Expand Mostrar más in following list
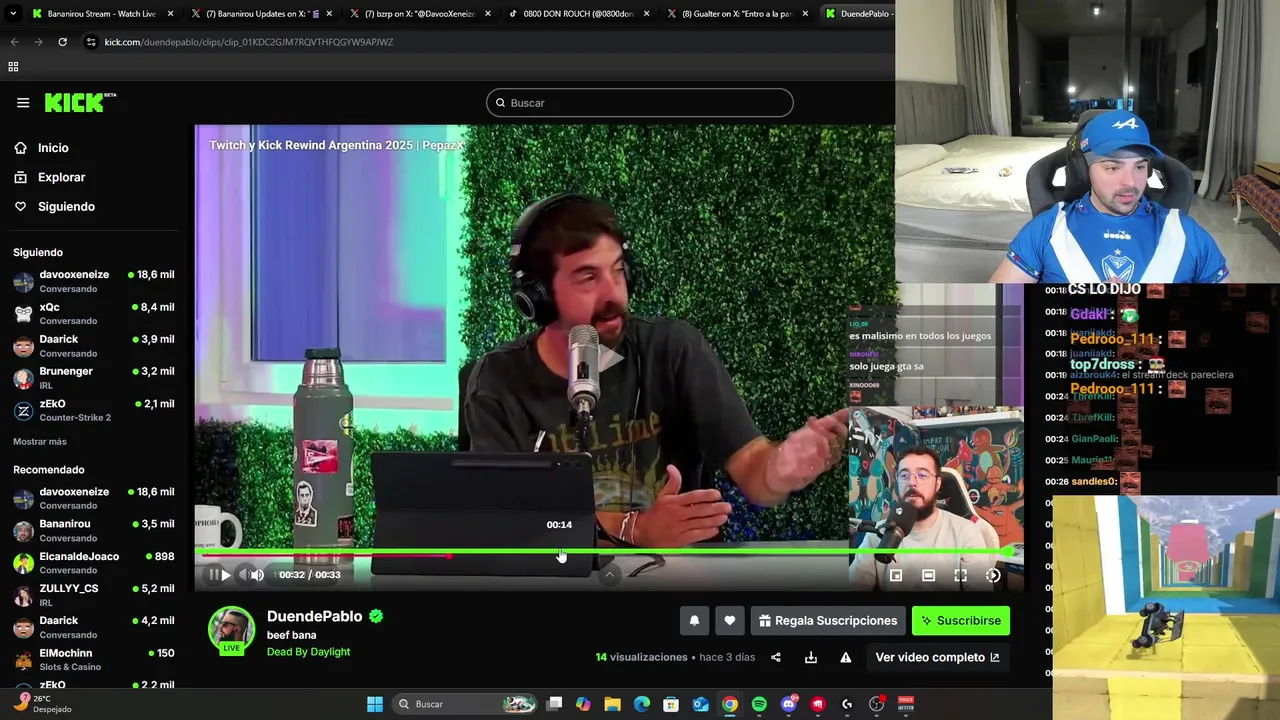 point(40,442)
